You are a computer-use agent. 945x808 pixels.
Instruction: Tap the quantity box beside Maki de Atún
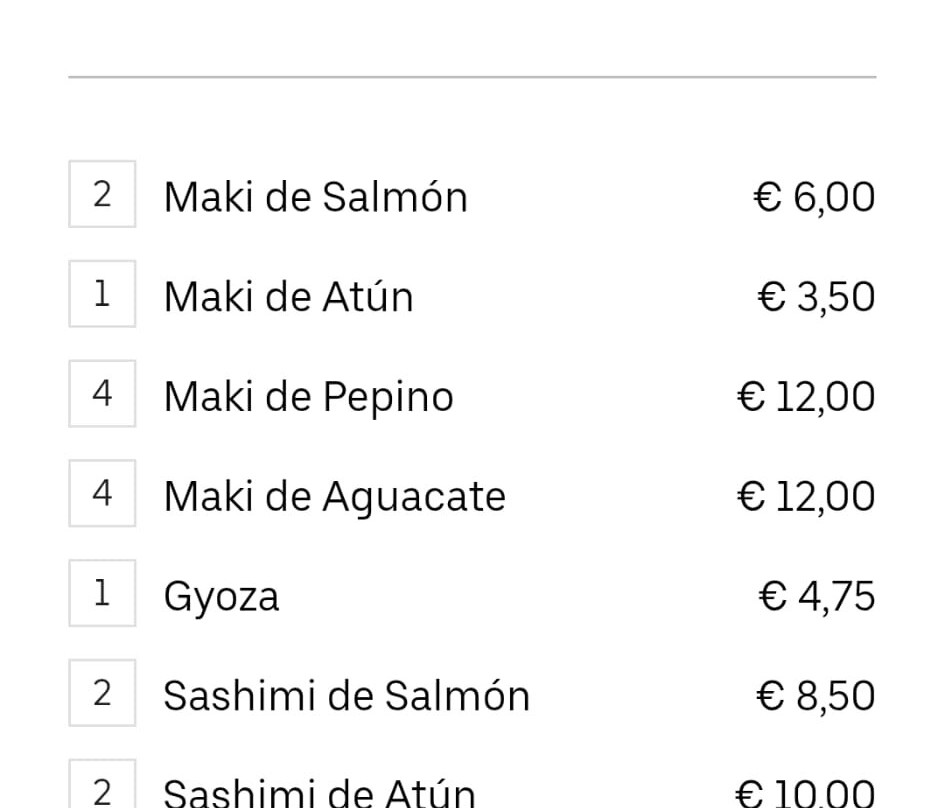(102, 294)
